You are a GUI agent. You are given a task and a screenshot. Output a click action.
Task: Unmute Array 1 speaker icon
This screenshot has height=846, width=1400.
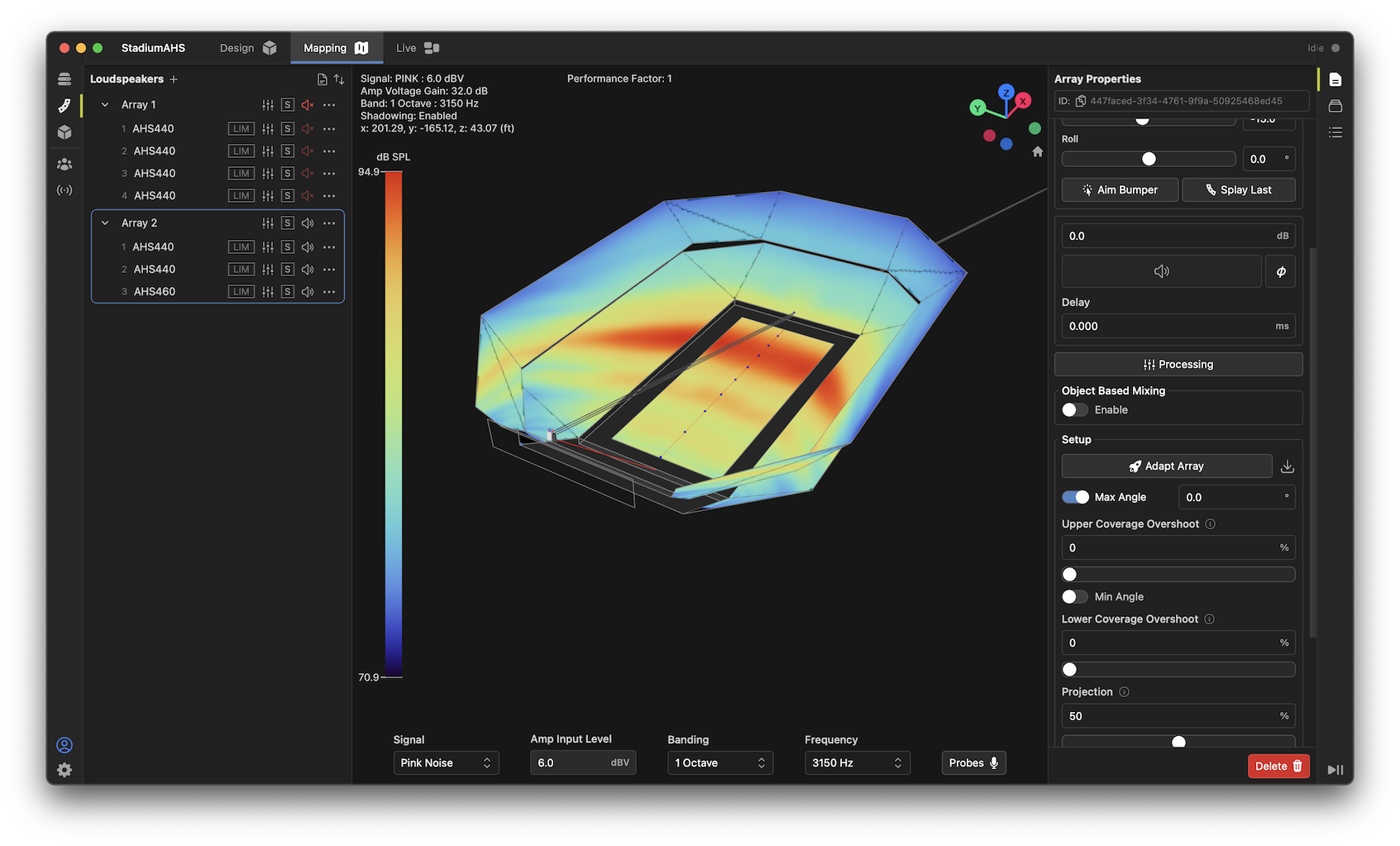click(308, 105)
